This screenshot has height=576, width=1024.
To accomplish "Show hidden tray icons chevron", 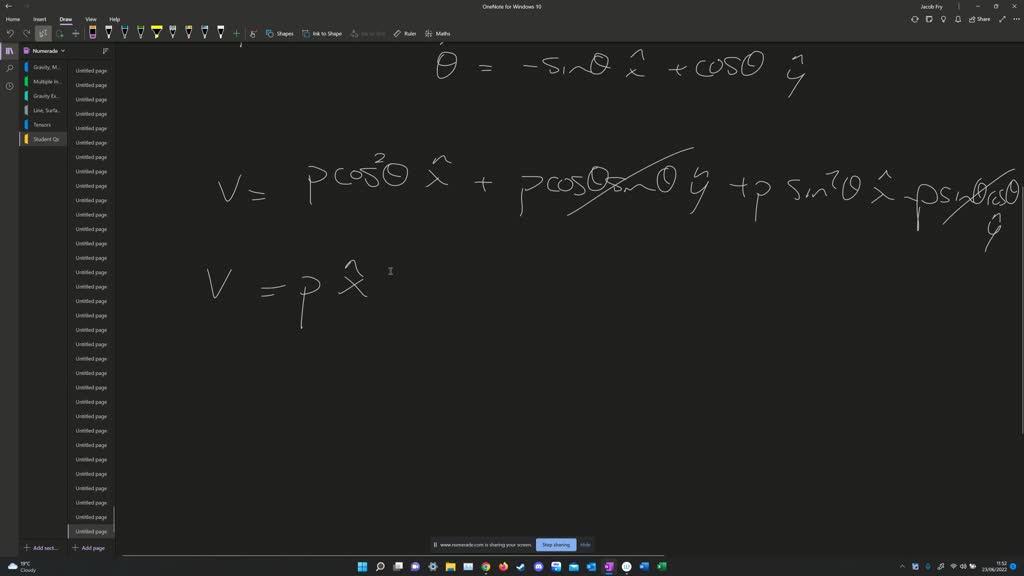I will click(x=903, y=566).
